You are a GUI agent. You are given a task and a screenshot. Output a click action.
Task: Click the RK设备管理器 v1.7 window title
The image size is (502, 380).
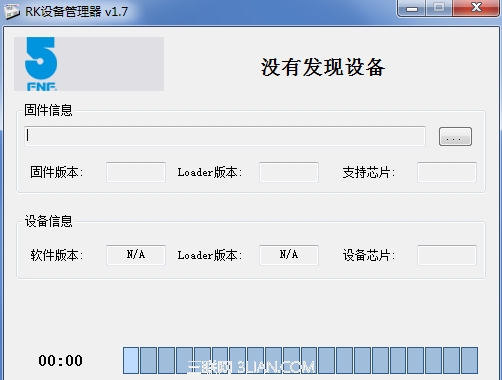(x=77, y=12)
